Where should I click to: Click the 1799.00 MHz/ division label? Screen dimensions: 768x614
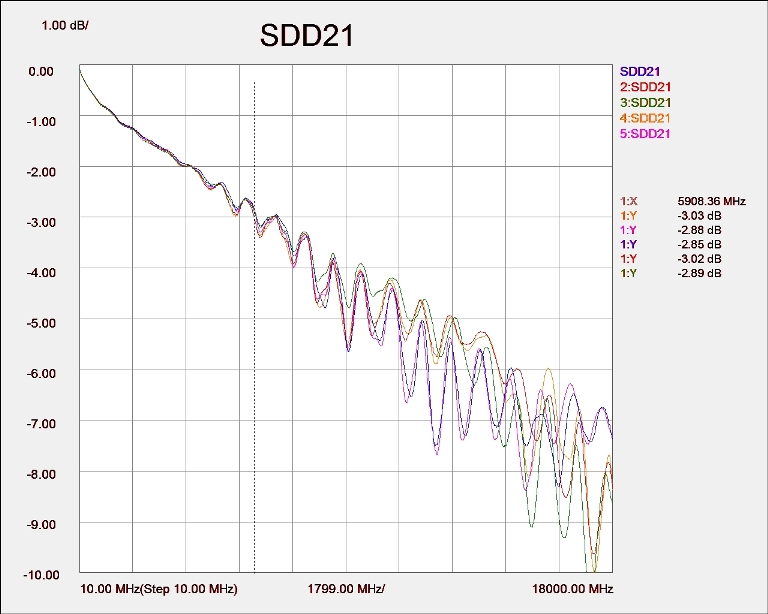(346, 589)
